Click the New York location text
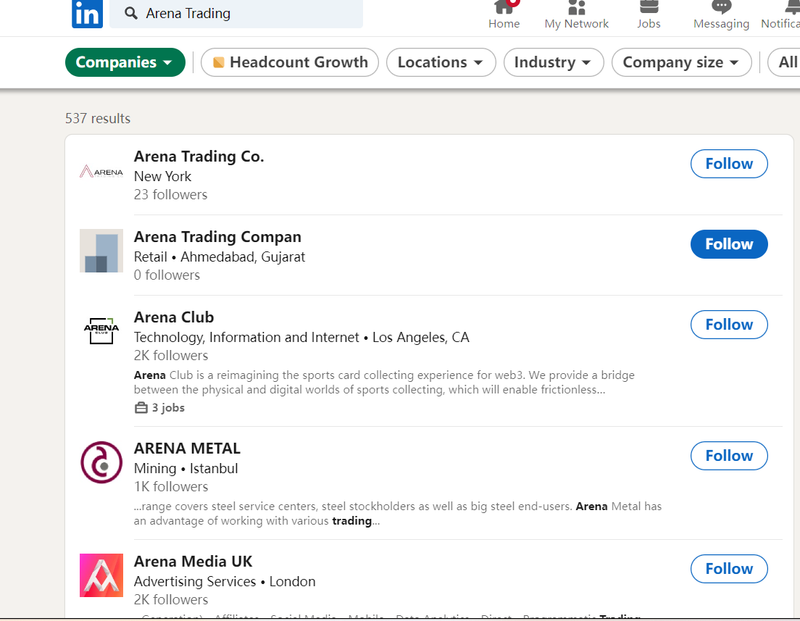The image size is (800, 621). pos(162,176)
